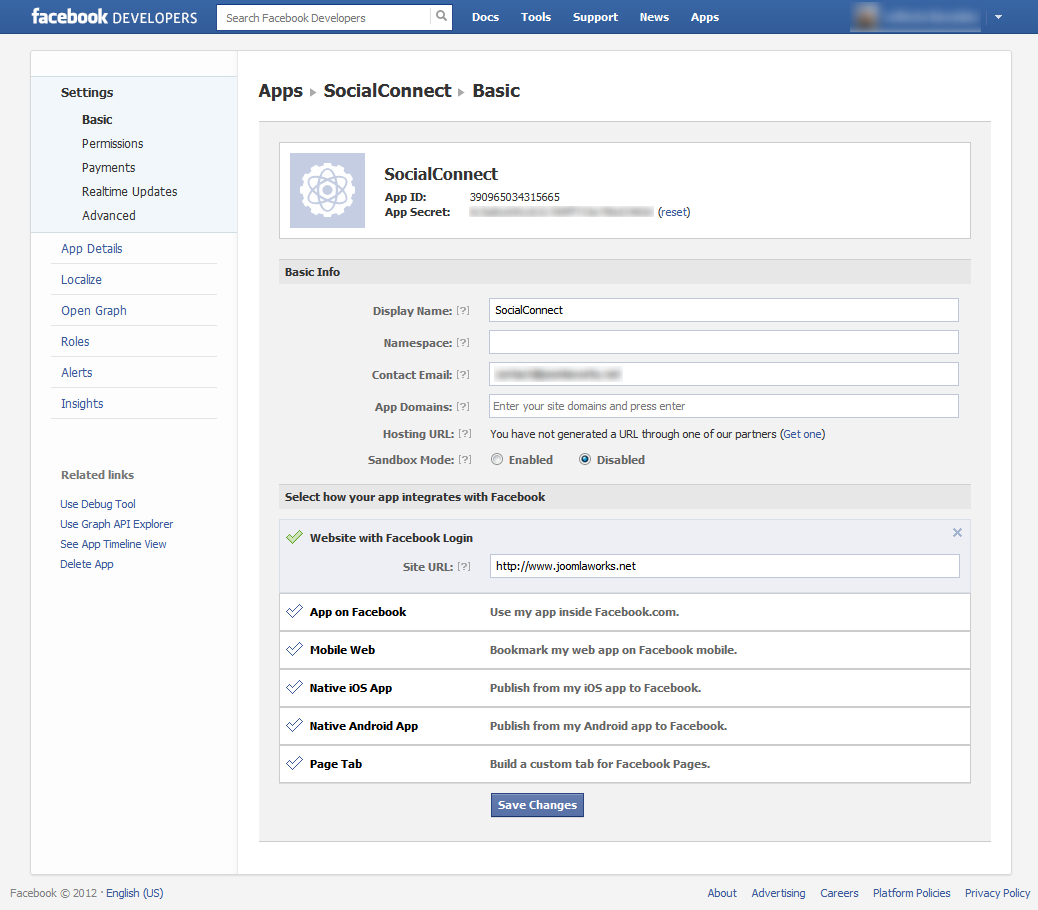The image size is (1038, 910).
Task: Close the Website with Facebook Login section
Action: click(957, 533)
